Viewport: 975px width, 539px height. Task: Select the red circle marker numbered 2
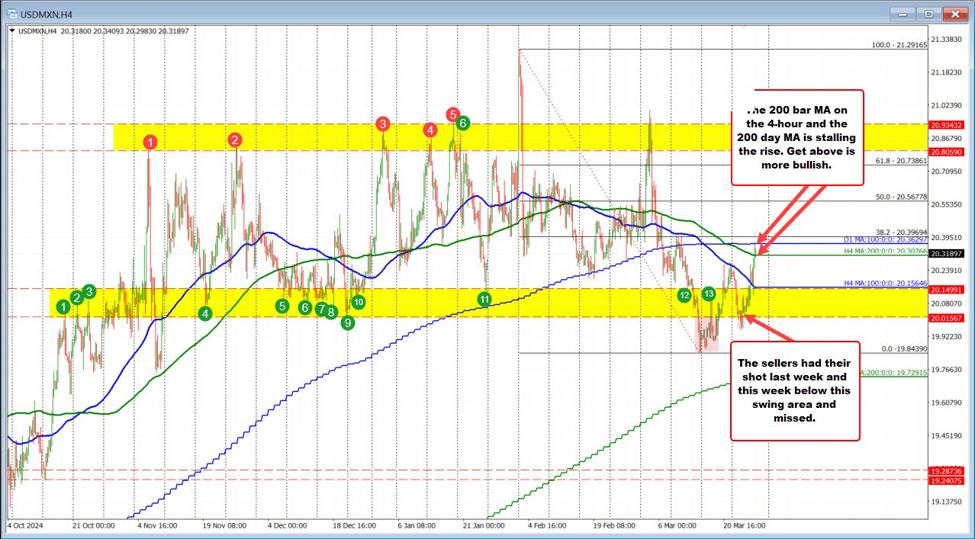[x=234, y=140]
